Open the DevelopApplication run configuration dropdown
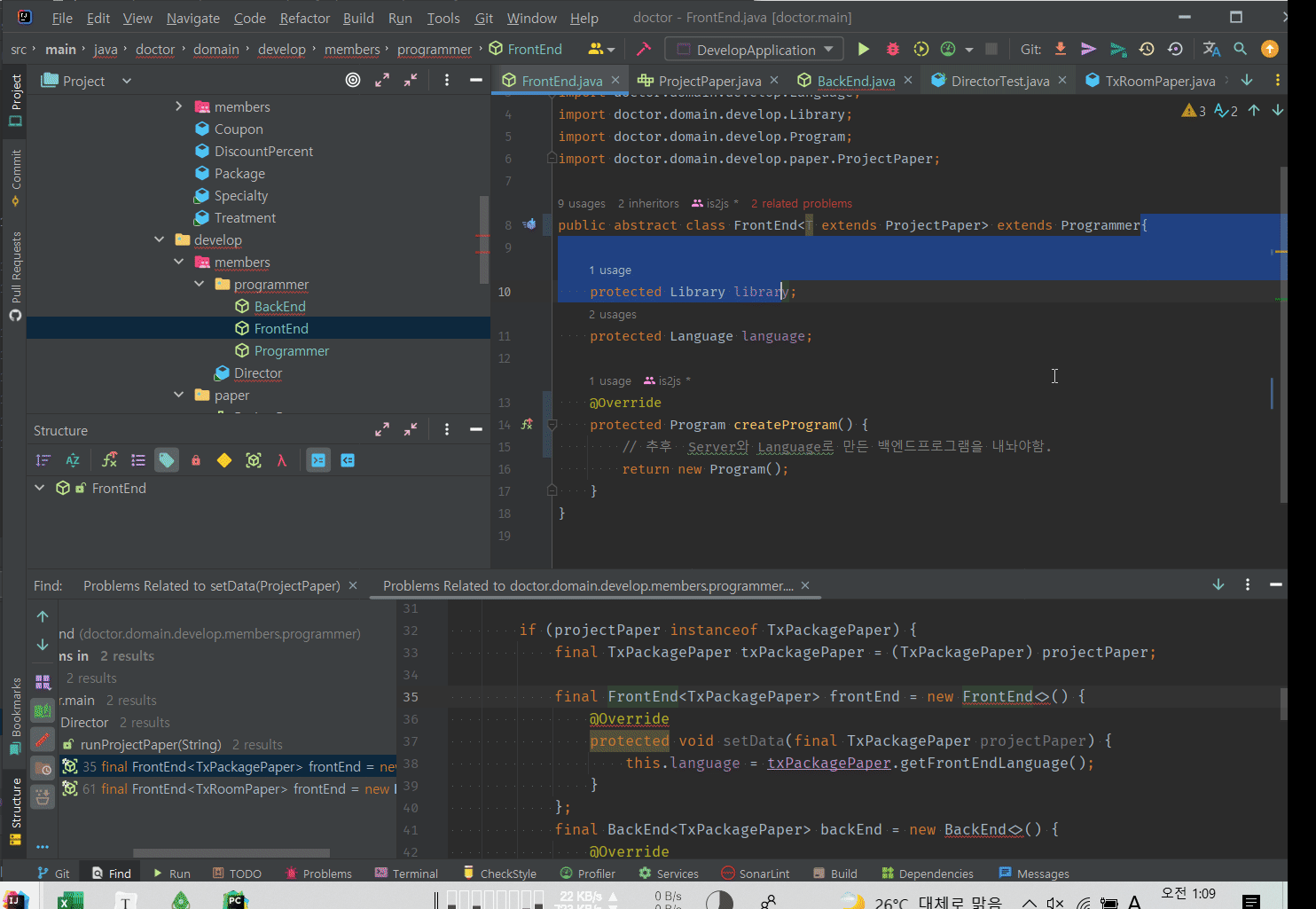The image size is (1316, 909). click(x=755, y=50)
